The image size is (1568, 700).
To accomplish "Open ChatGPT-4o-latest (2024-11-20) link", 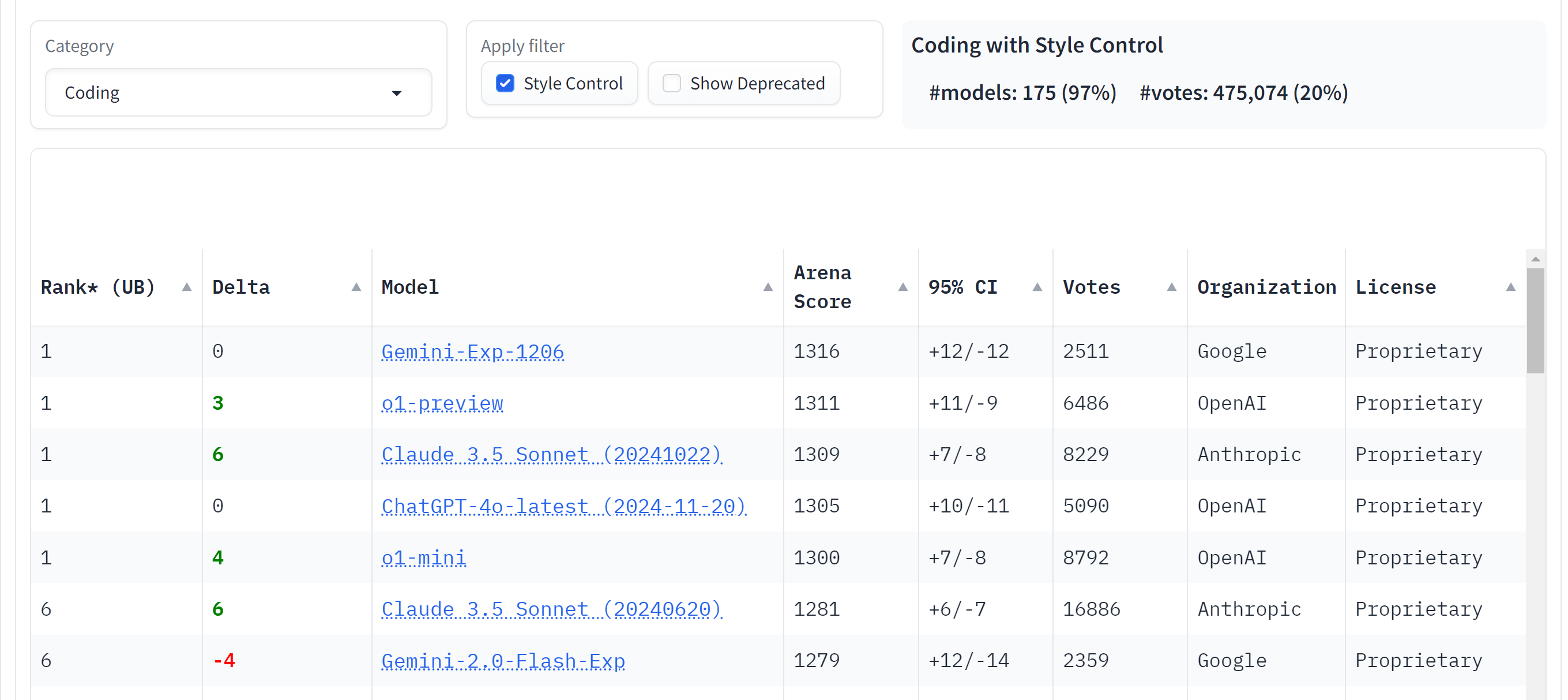I will 563,506.
